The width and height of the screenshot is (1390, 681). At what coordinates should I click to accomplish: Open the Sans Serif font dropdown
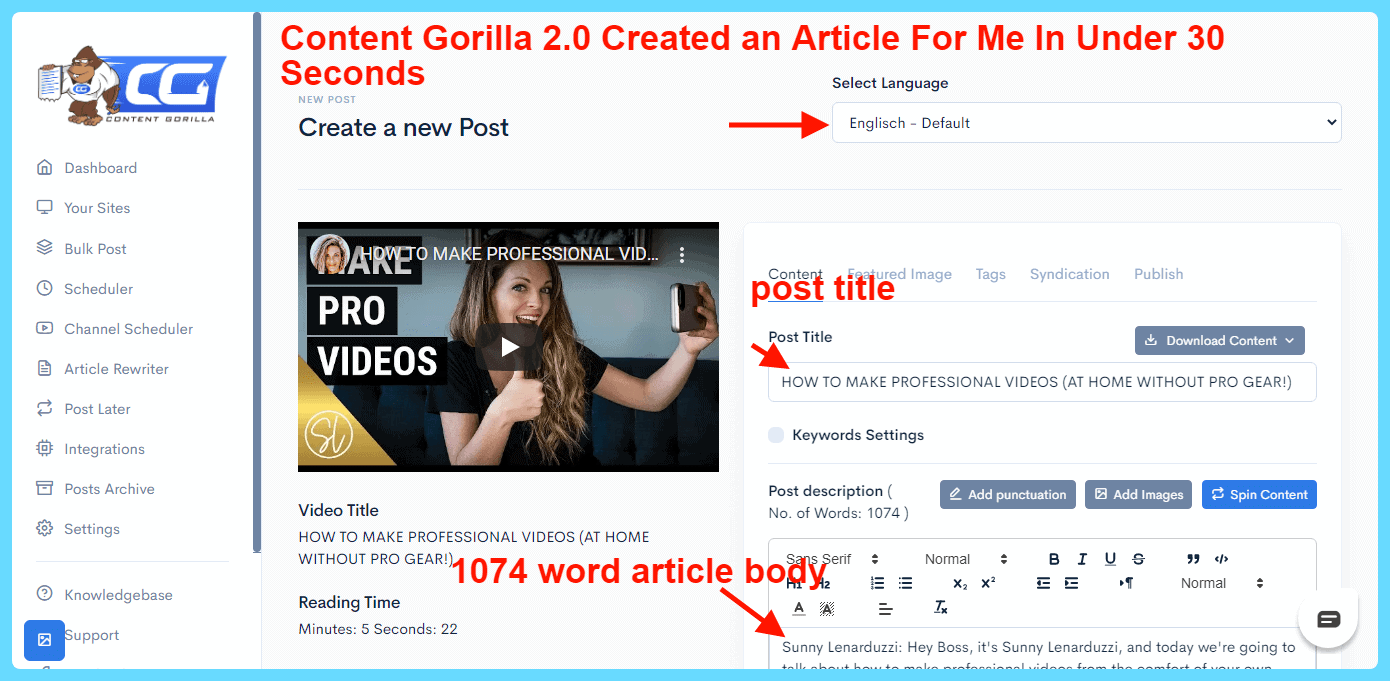832,559
